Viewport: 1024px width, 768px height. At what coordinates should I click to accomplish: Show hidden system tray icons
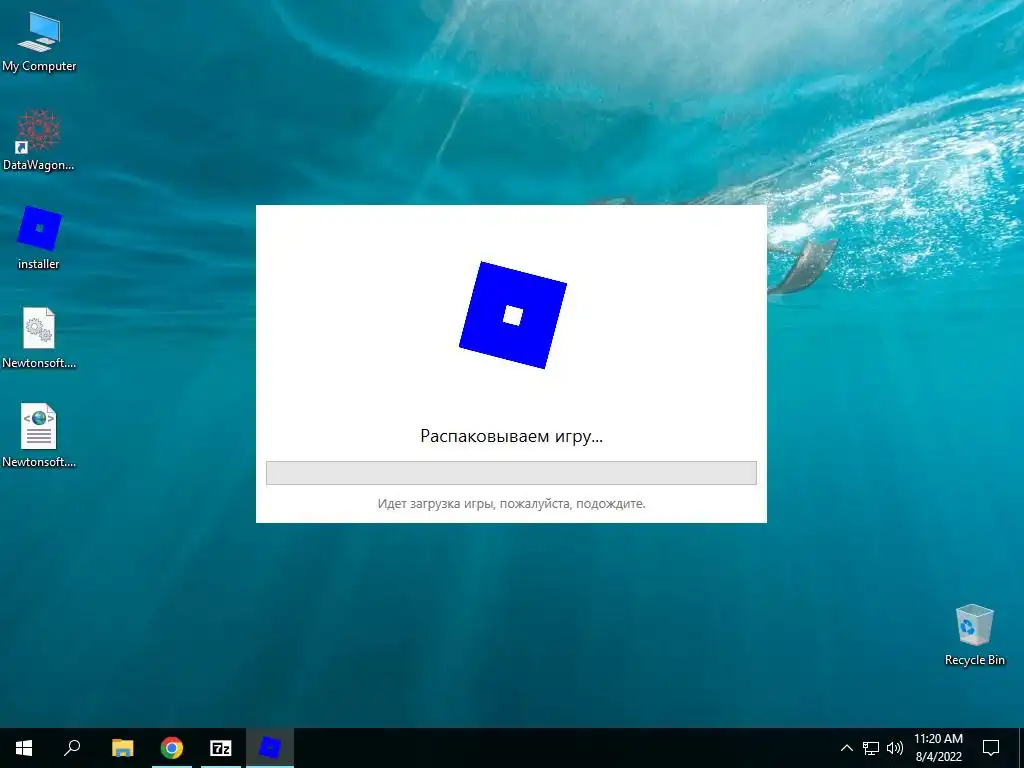846,748
